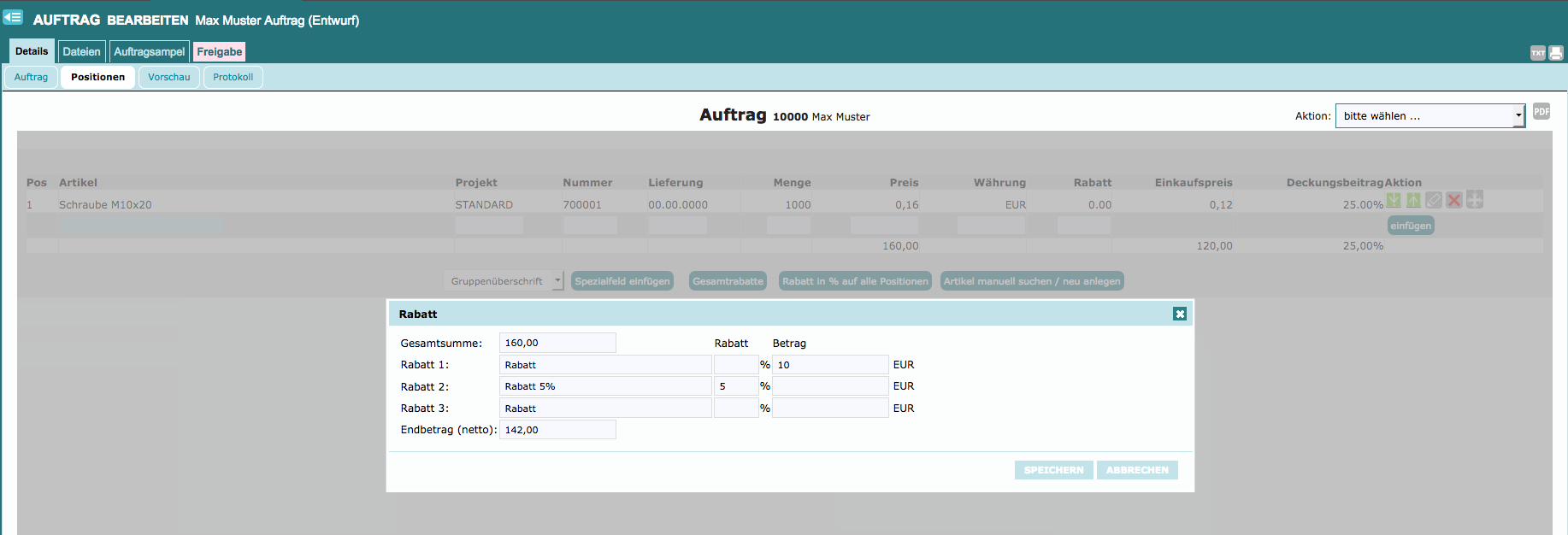
Task: Select the Auftragsampel tab
Action: tap(149, 52)
